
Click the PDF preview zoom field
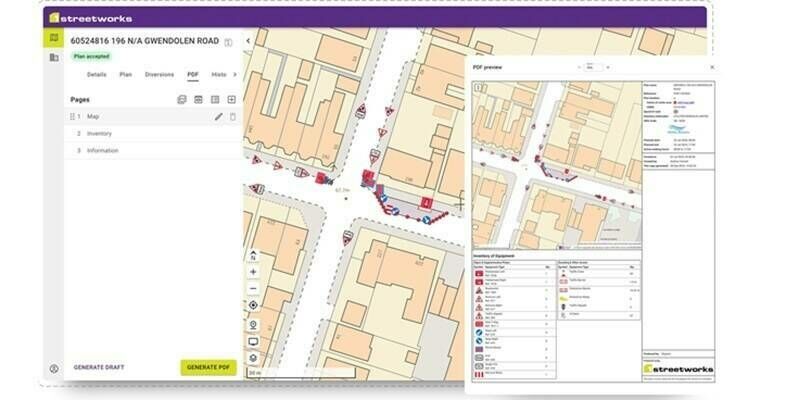click(593, 67)
